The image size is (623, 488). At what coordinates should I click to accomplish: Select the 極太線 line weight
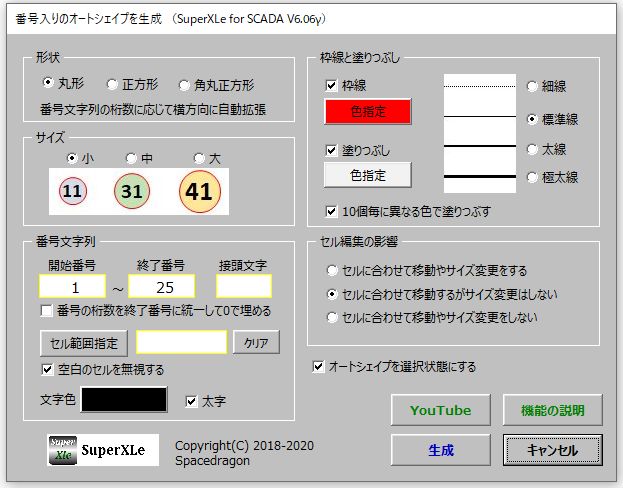point(532,177)
